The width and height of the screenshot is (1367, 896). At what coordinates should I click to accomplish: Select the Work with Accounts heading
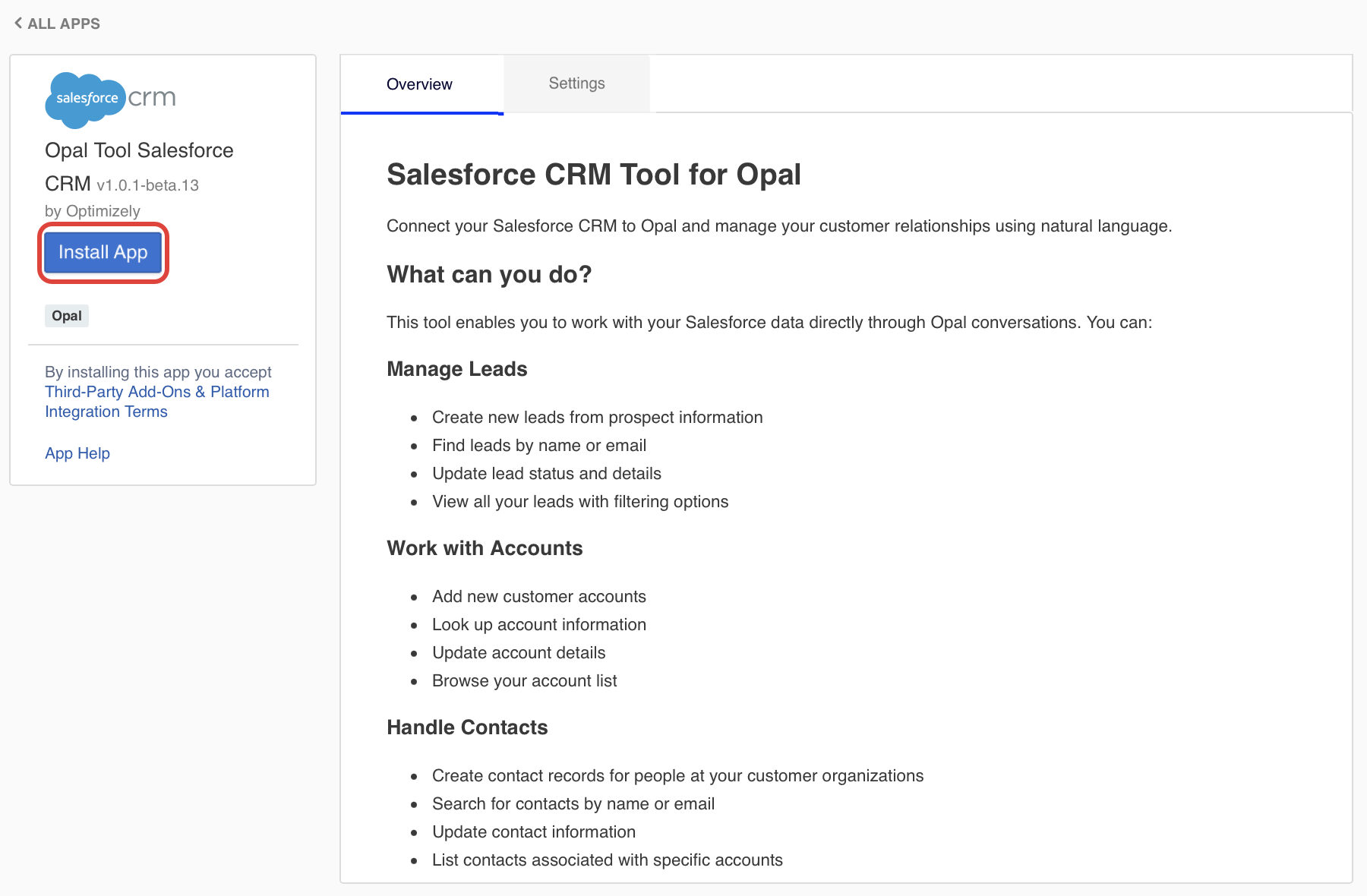pos(485,548)
